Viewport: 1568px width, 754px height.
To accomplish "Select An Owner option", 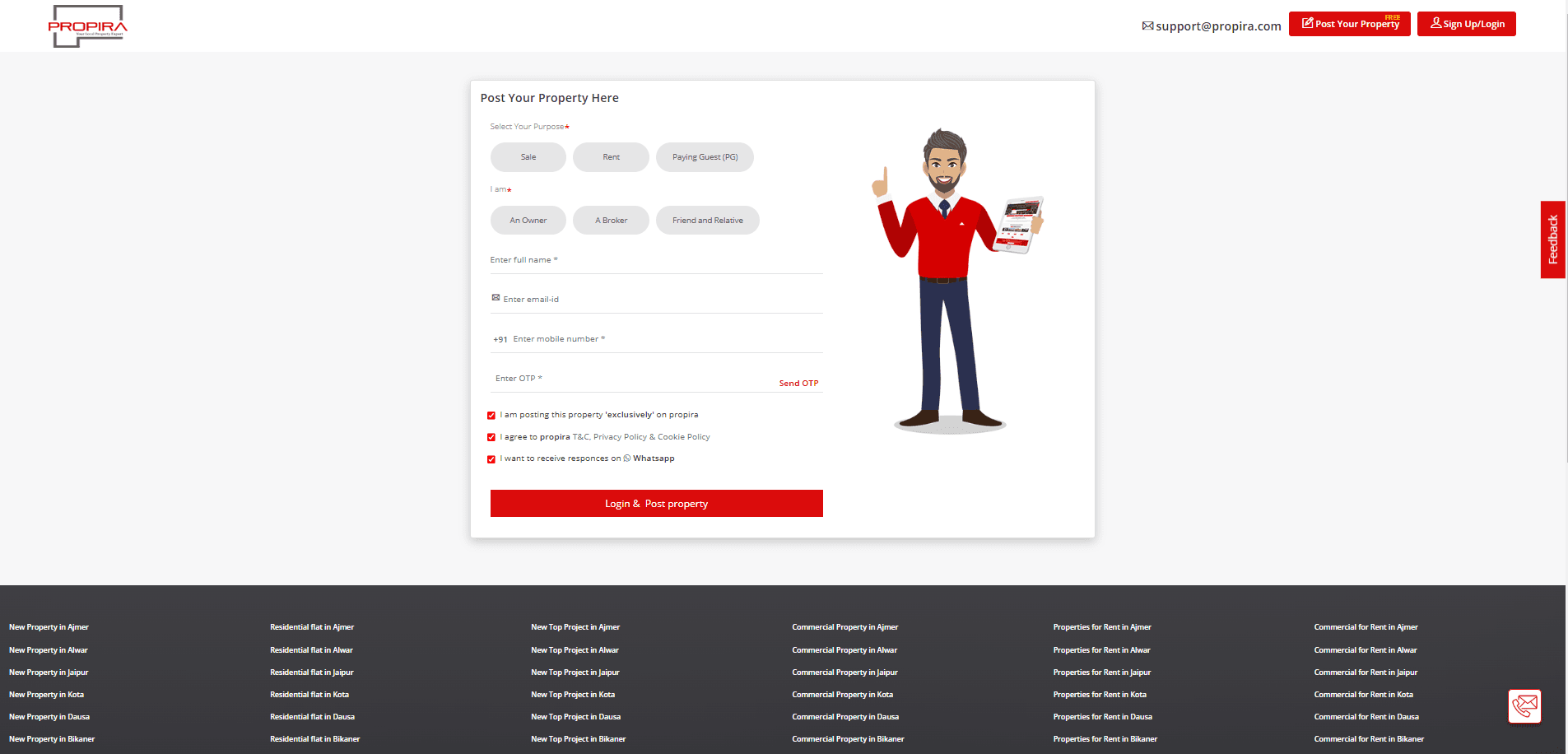I will 528,221.
